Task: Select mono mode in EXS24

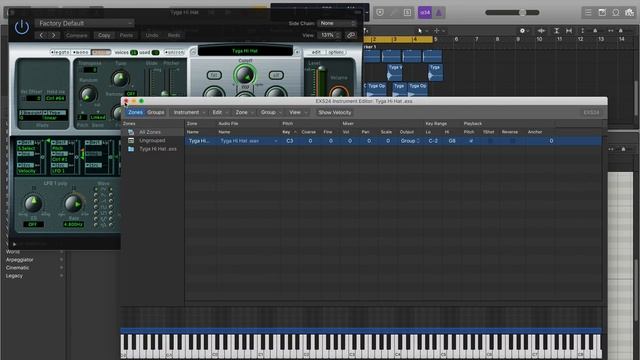Action: [x=80, y=52]
